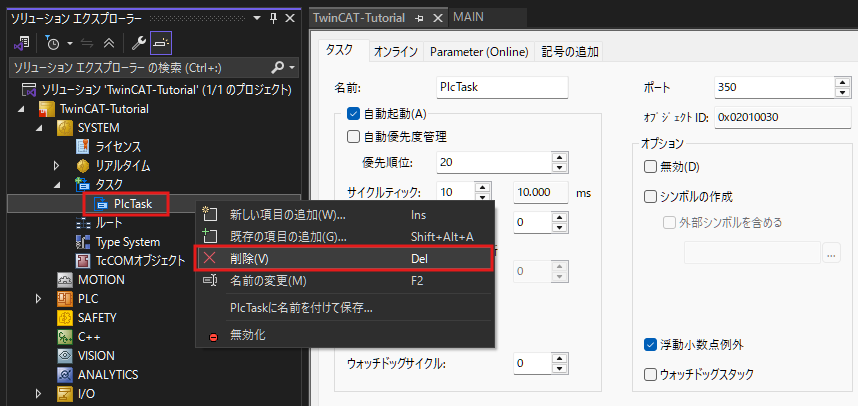
Task: Enable the 自動優先度管理 checkbox
Action: click(352, 136)
